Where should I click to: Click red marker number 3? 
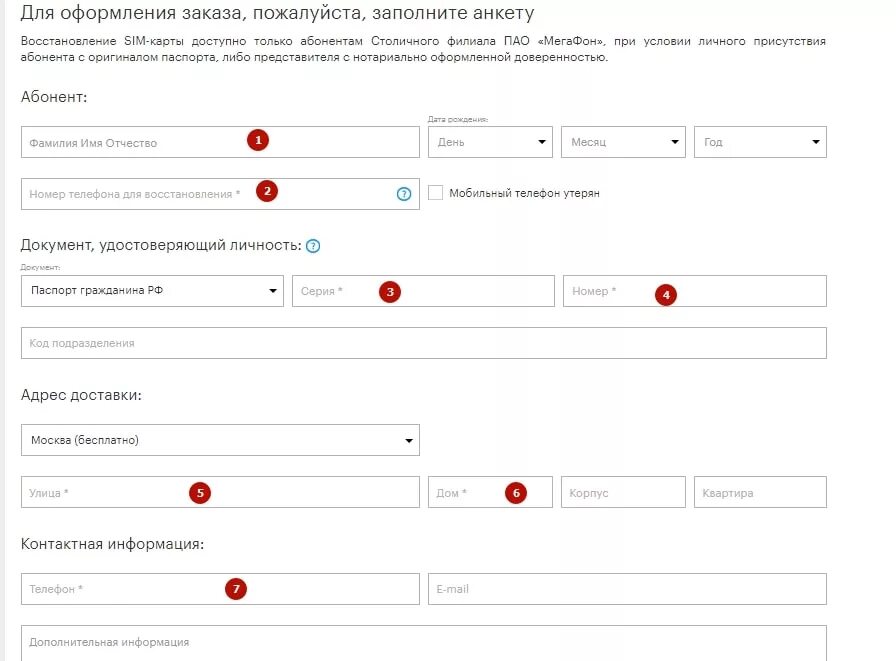[x=391, y=292]
